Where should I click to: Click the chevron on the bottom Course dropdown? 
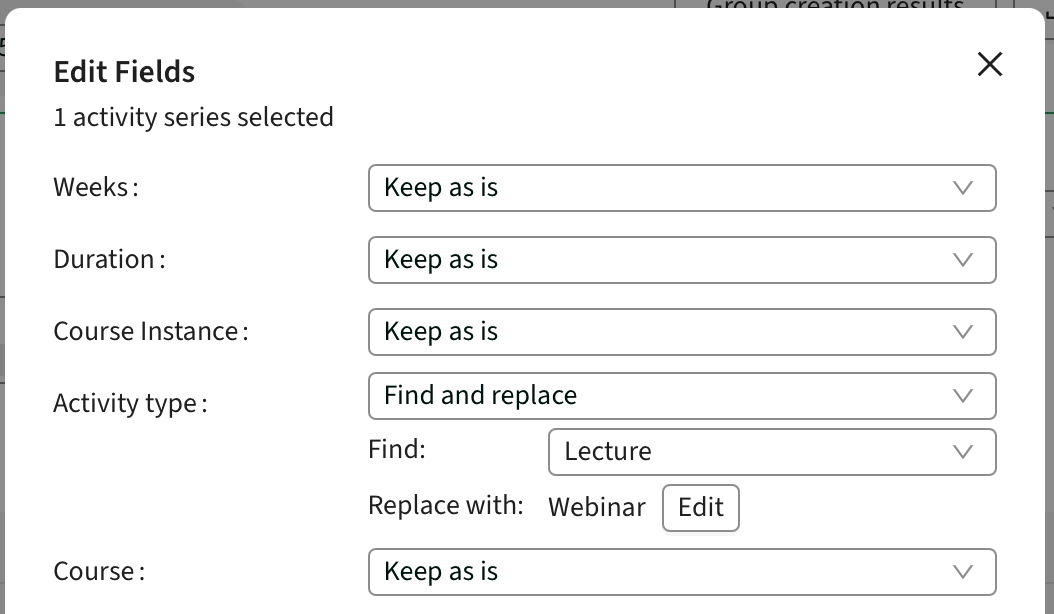963,572
